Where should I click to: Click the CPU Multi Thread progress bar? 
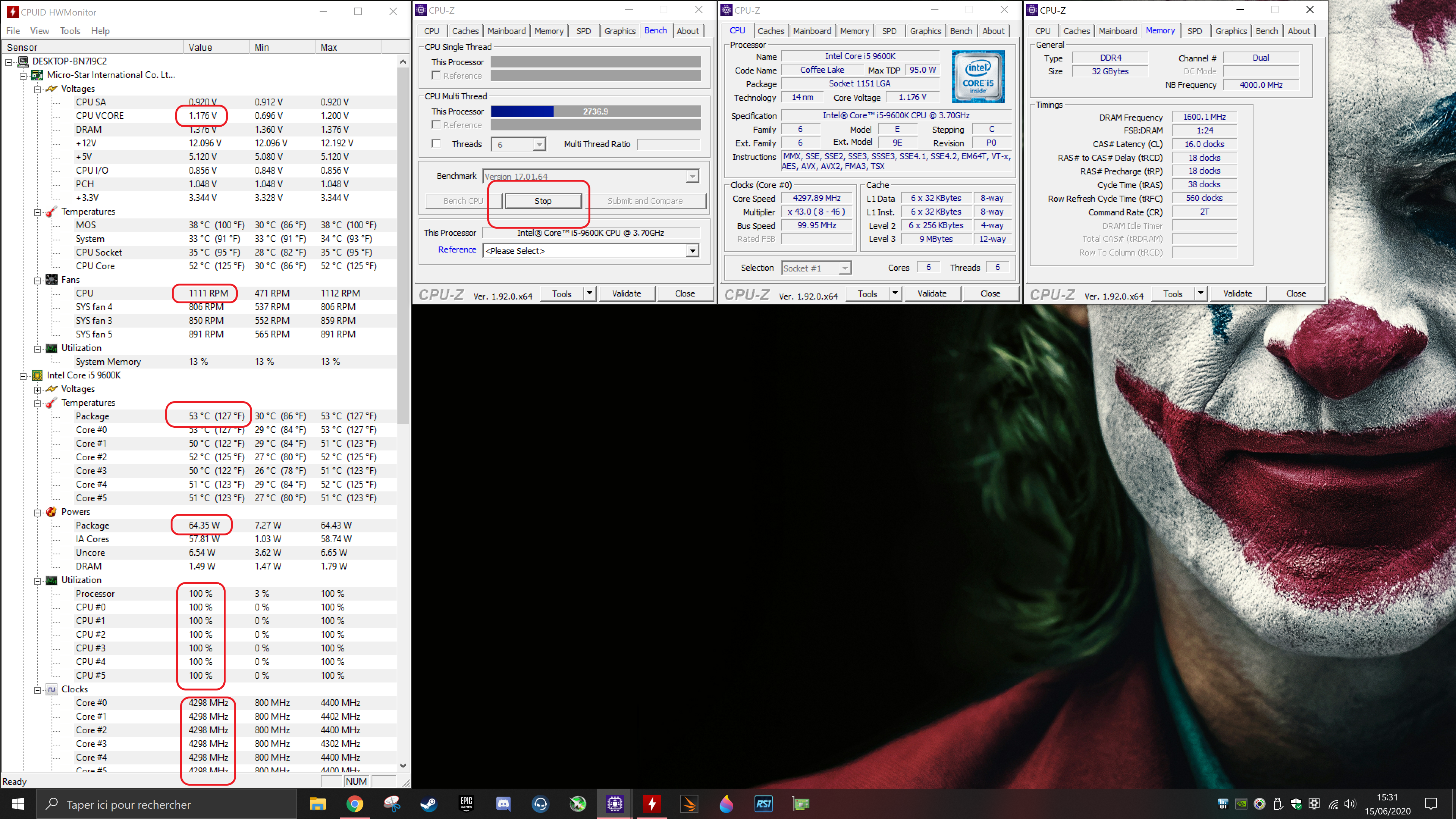tap(595, 111)
